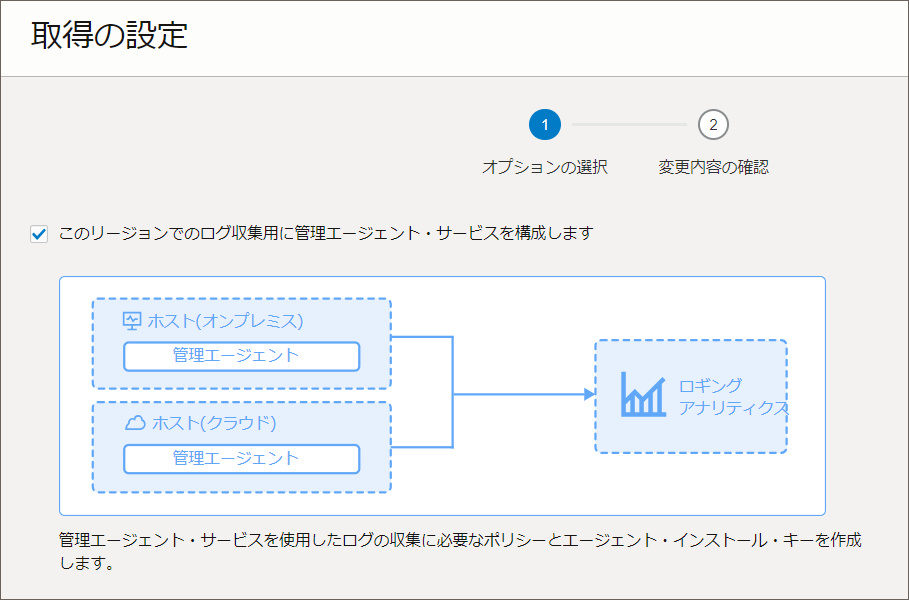The image size is (909, 600).
Task: Open the 管理エージェント box under ホスト(オンプレミス)
Action: [x=240, y=357]
